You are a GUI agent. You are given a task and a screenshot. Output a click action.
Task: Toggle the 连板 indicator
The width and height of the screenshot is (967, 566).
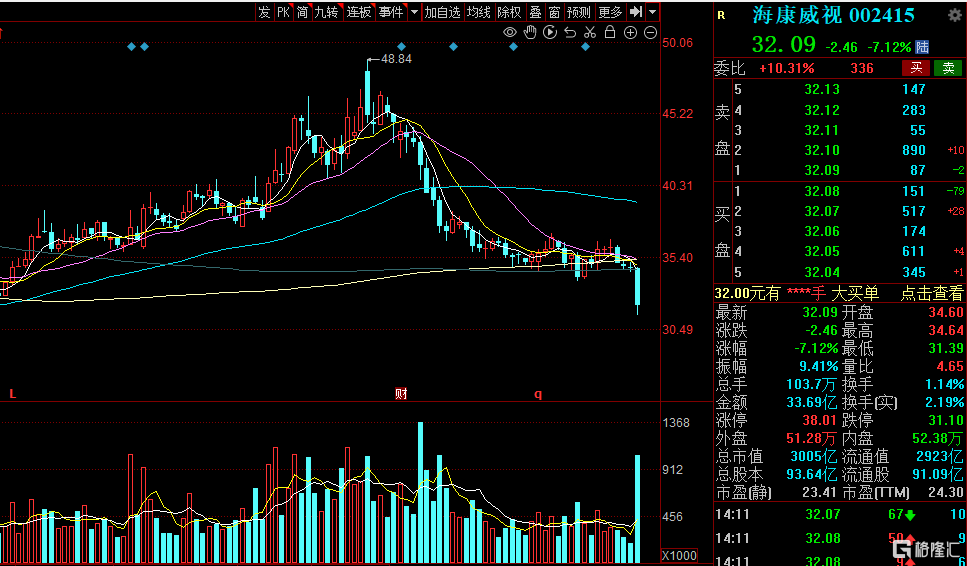click(359, 12)
